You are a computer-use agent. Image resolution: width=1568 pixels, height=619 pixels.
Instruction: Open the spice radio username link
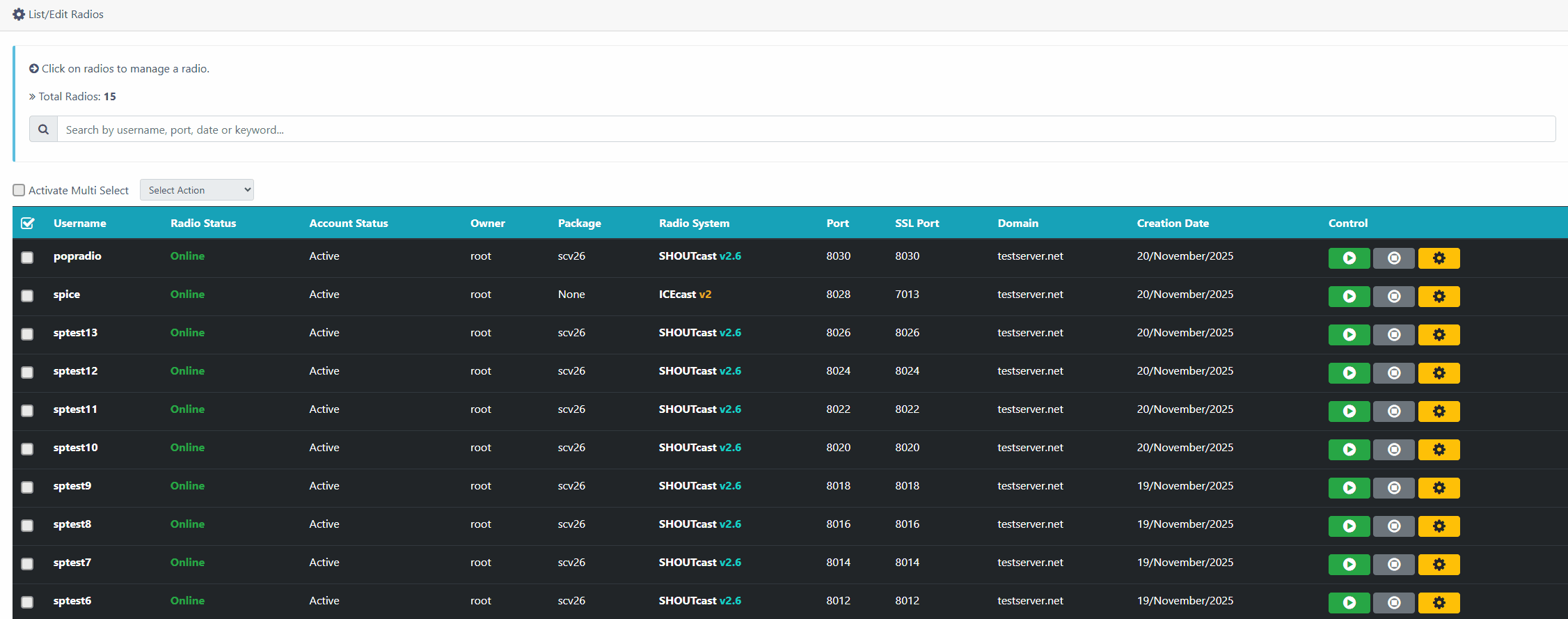67,295
